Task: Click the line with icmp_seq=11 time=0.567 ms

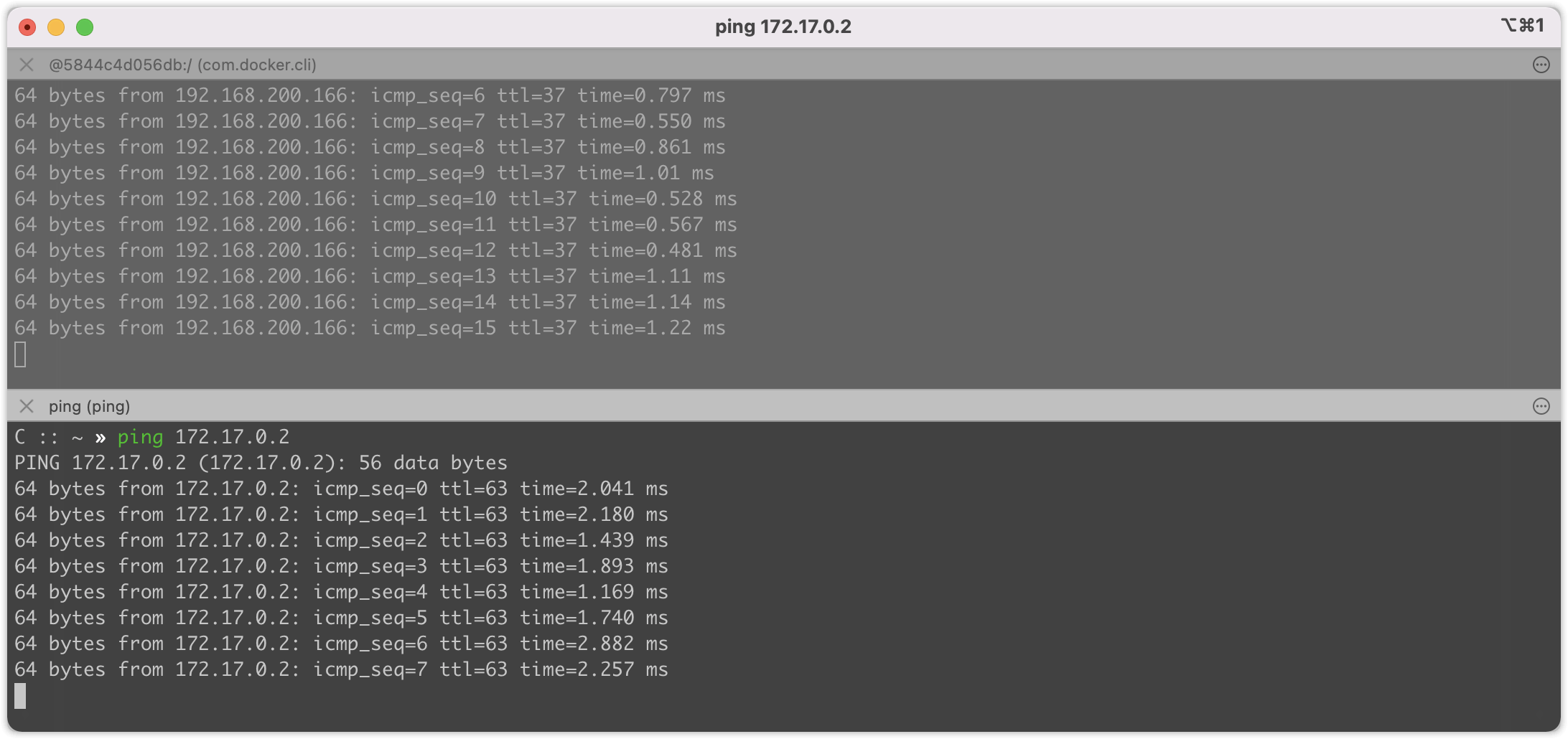Action: (x=375, y=225)
